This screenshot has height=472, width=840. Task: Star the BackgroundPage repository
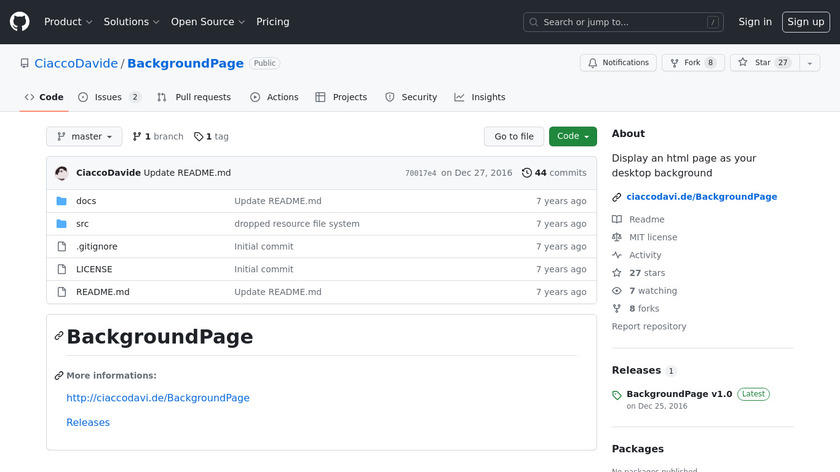762,63
